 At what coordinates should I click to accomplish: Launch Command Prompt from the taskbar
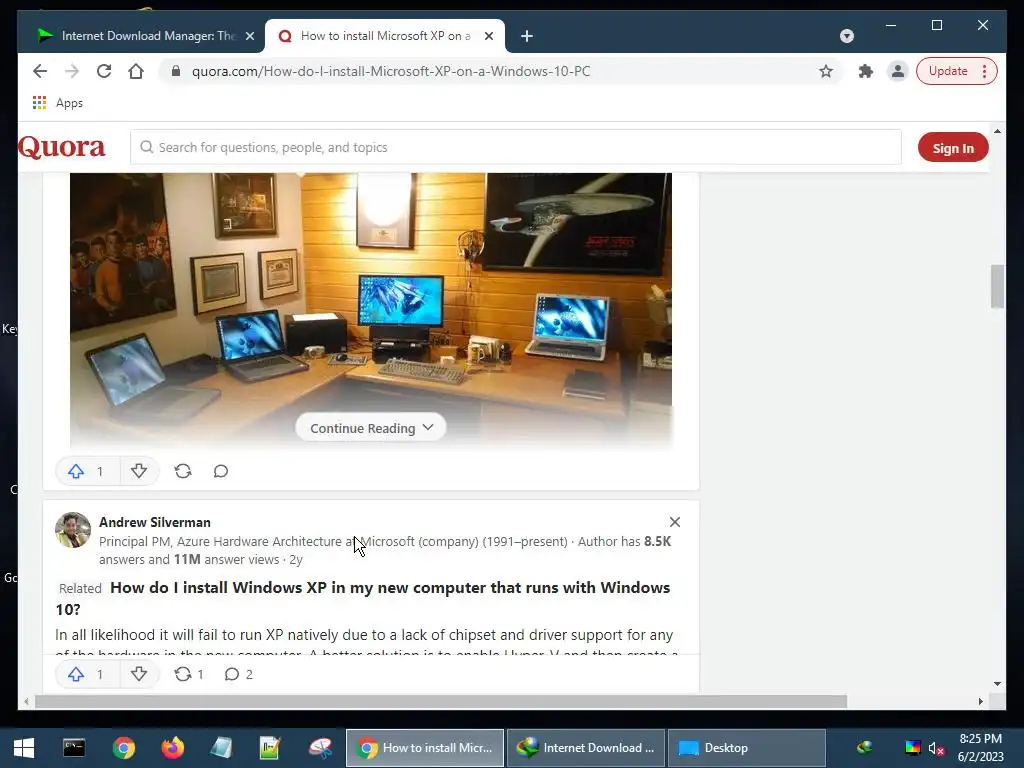pos(74,748)
